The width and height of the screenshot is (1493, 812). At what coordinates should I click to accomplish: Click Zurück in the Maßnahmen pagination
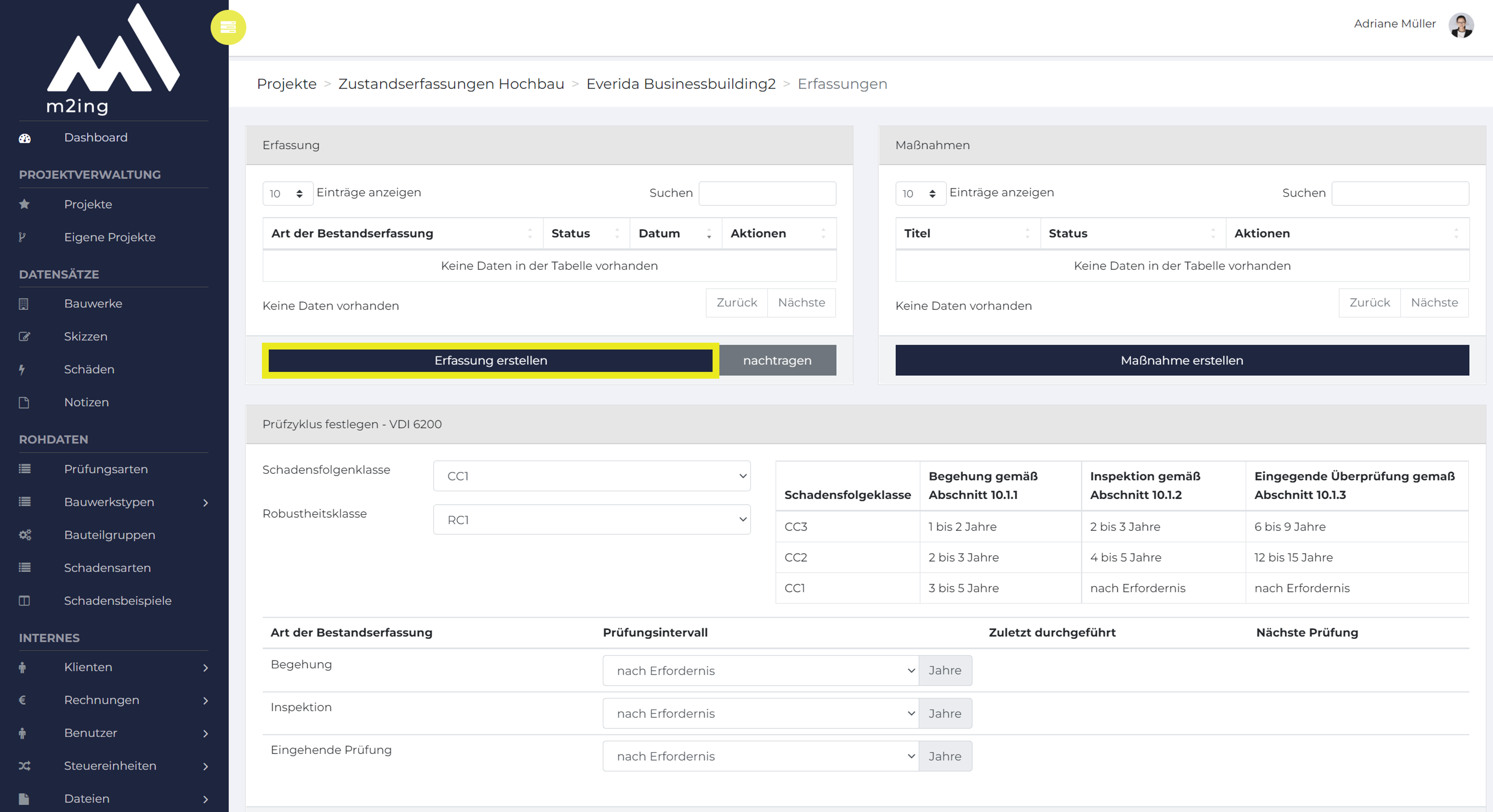tap(1369, 303)
